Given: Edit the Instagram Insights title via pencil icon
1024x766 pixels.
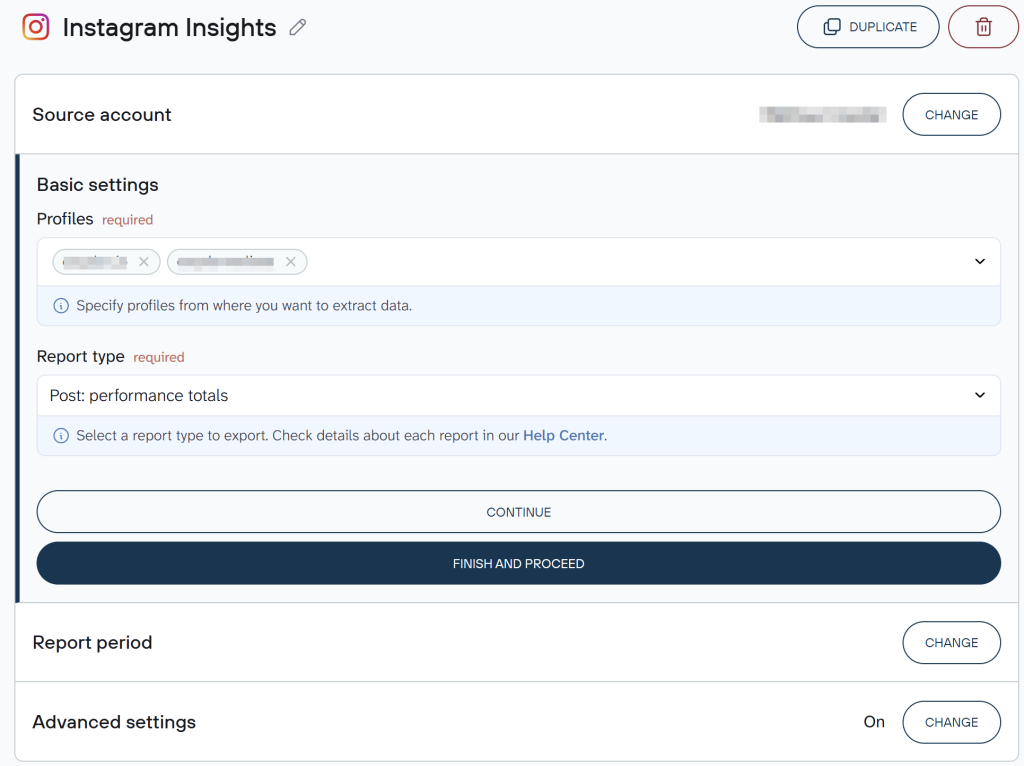Looking at the screenshot, I should pyautogui.click(x=298, y=27).
